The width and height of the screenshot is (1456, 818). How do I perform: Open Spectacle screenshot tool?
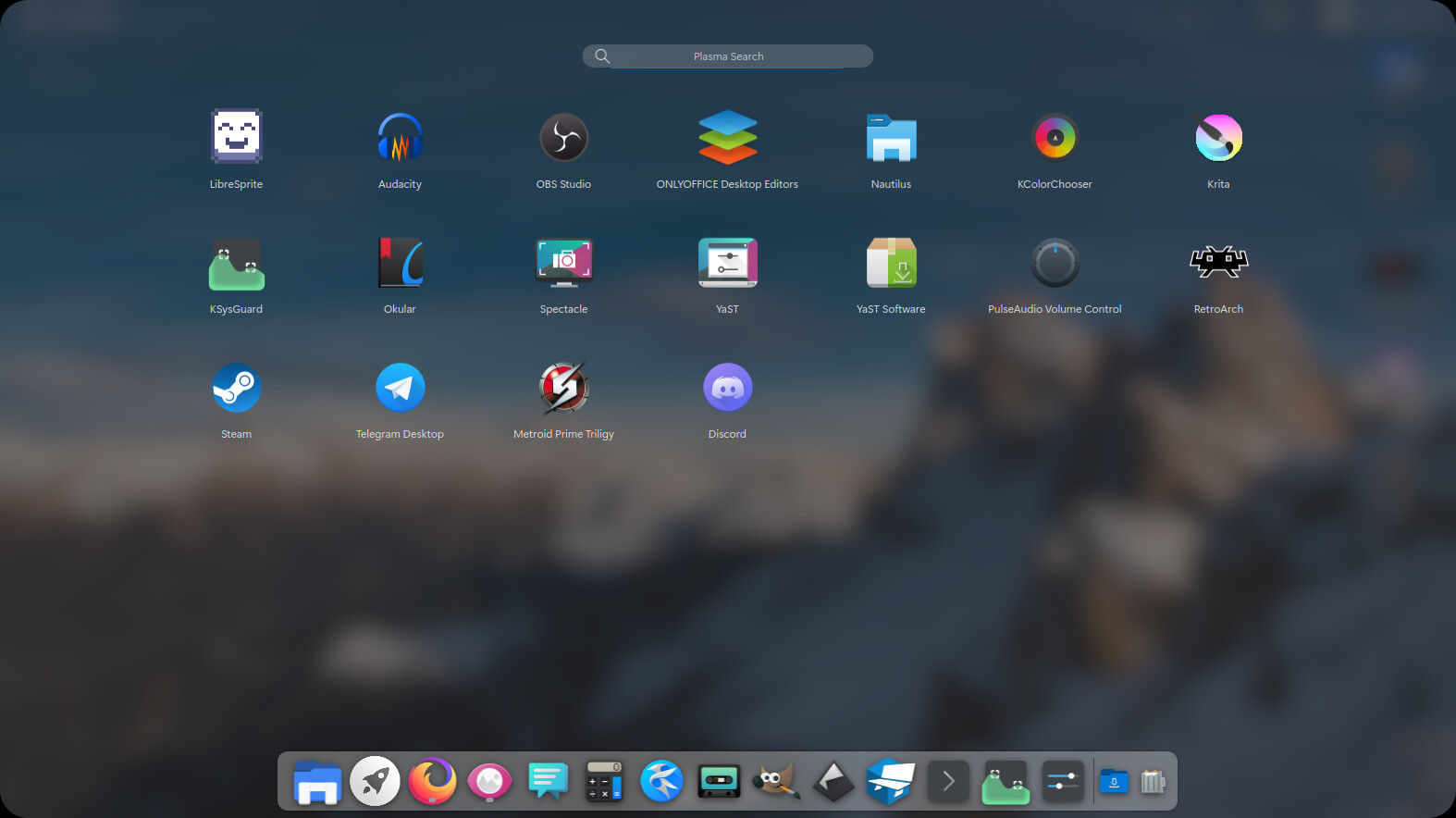[x=563, y=262]
